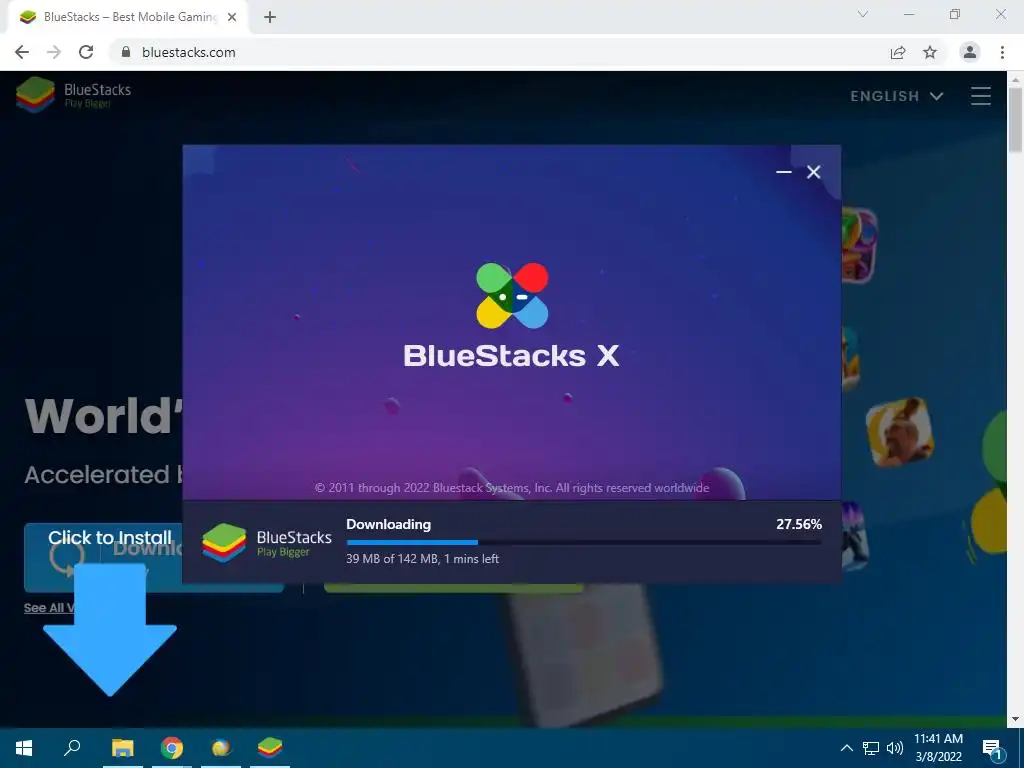Open the See All Versions link

[x=50, y=608]
